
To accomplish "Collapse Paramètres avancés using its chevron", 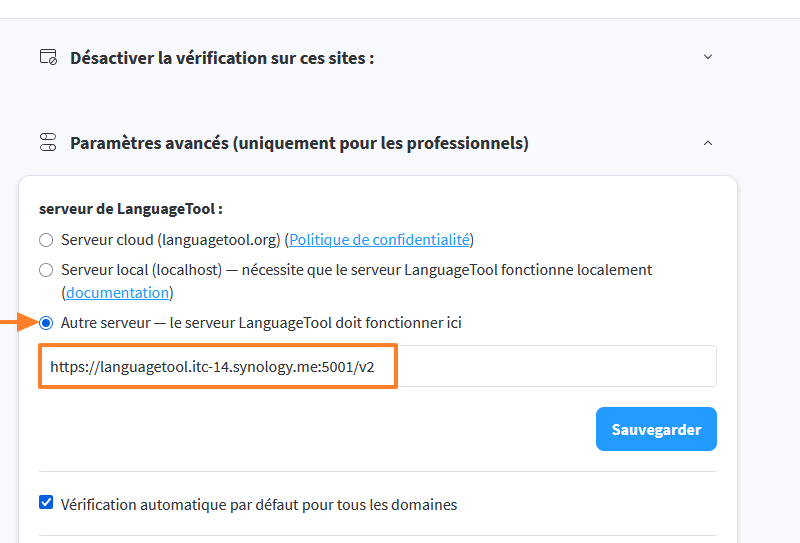I will 708,143.
